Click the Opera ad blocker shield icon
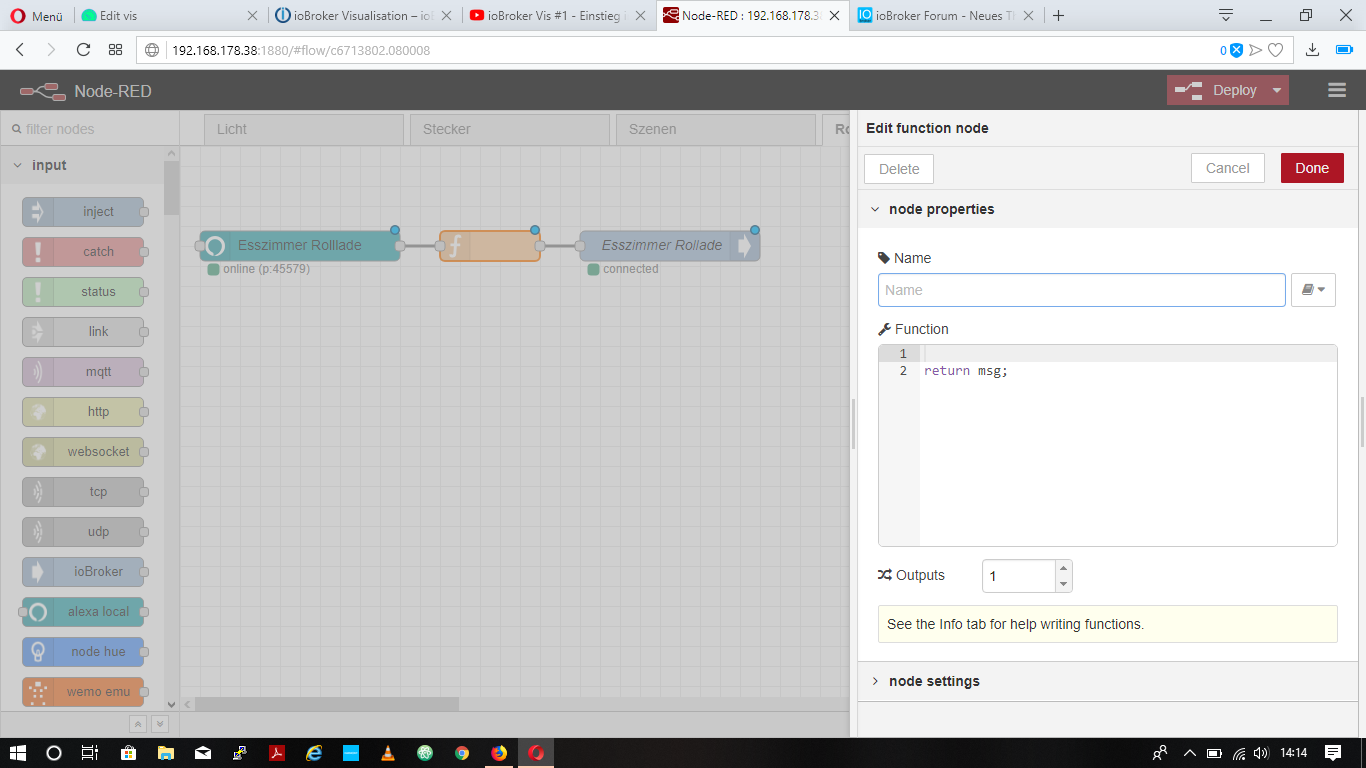Image resolution: width=1366 pixels, height=768 pixels. pyautogui.click(x=1236, y=50)
